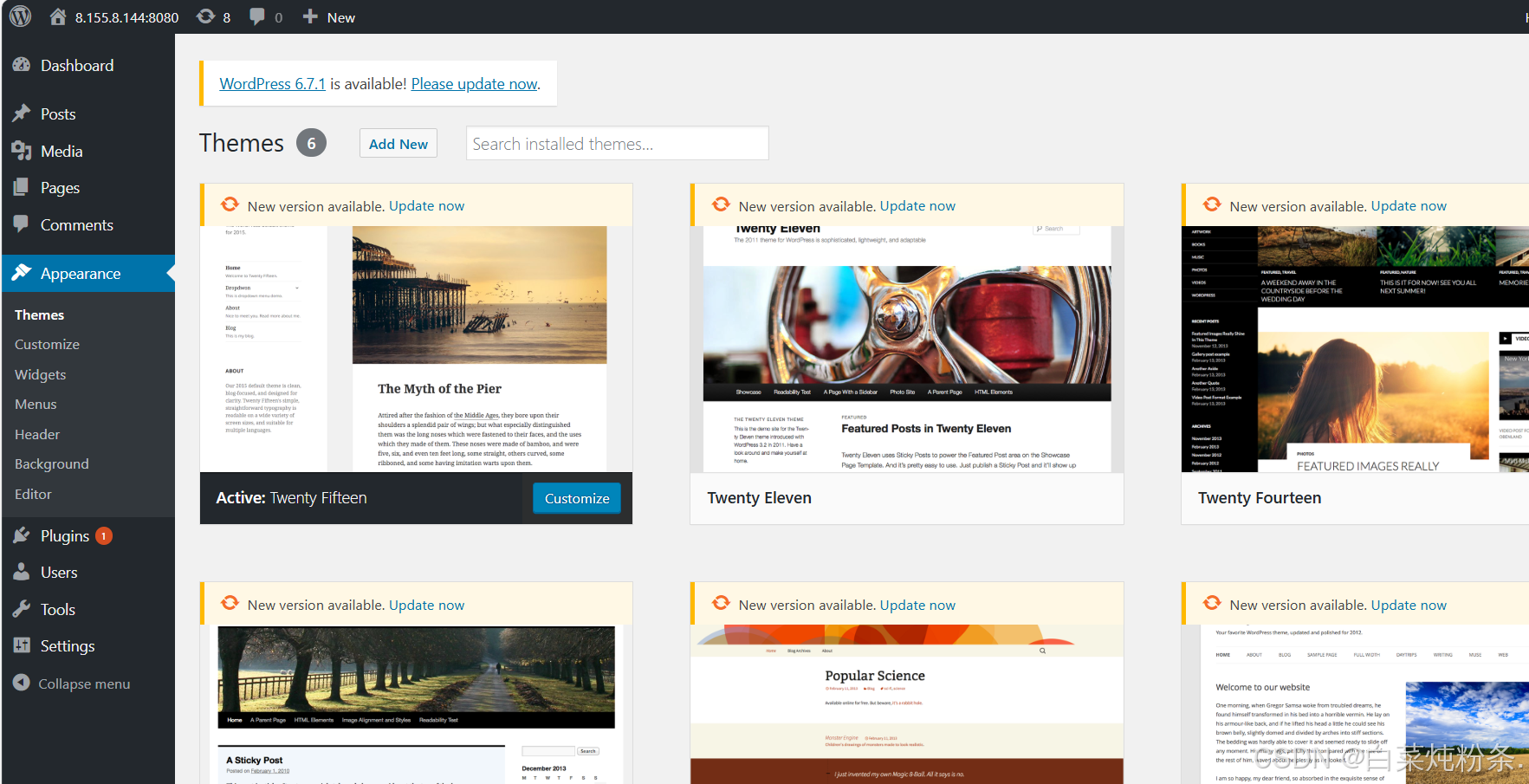Image resolution: width=1529 pixels, height=784 pixels.
Task: Open Customize under Appearance
Action: click(47, 344)
